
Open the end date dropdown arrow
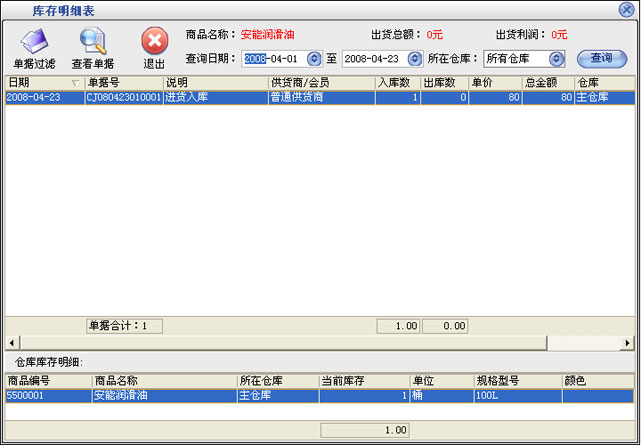pos(415,59)
